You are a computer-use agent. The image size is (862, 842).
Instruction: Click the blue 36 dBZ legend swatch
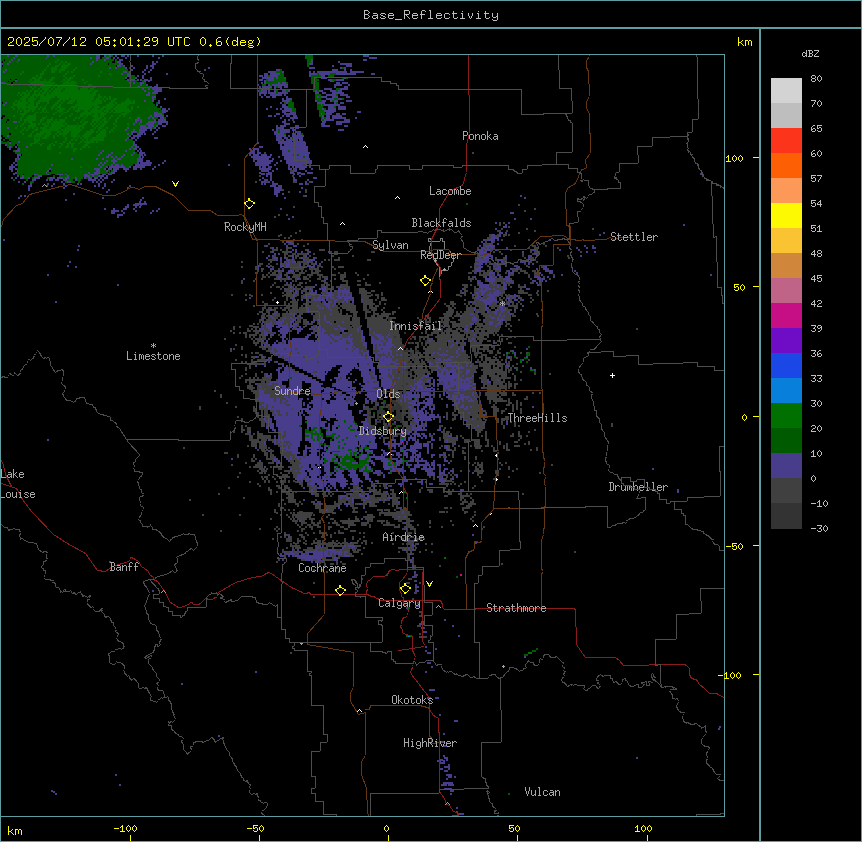click(x=786, y=365)
